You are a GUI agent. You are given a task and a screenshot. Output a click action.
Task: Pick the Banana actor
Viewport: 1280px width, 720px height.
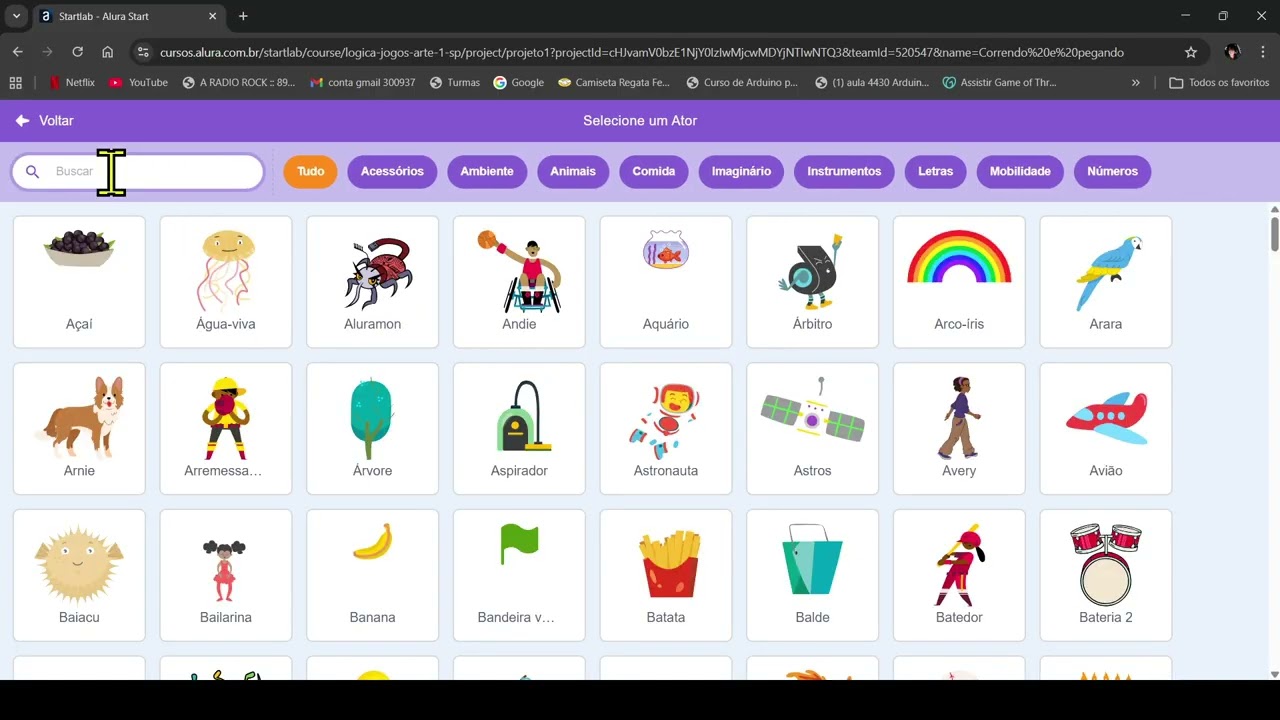click(372, 576)
